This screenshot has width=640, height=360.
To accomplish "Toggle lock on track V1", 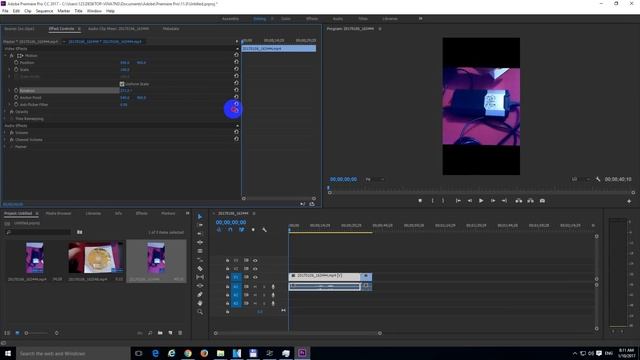I will [227, 277].
